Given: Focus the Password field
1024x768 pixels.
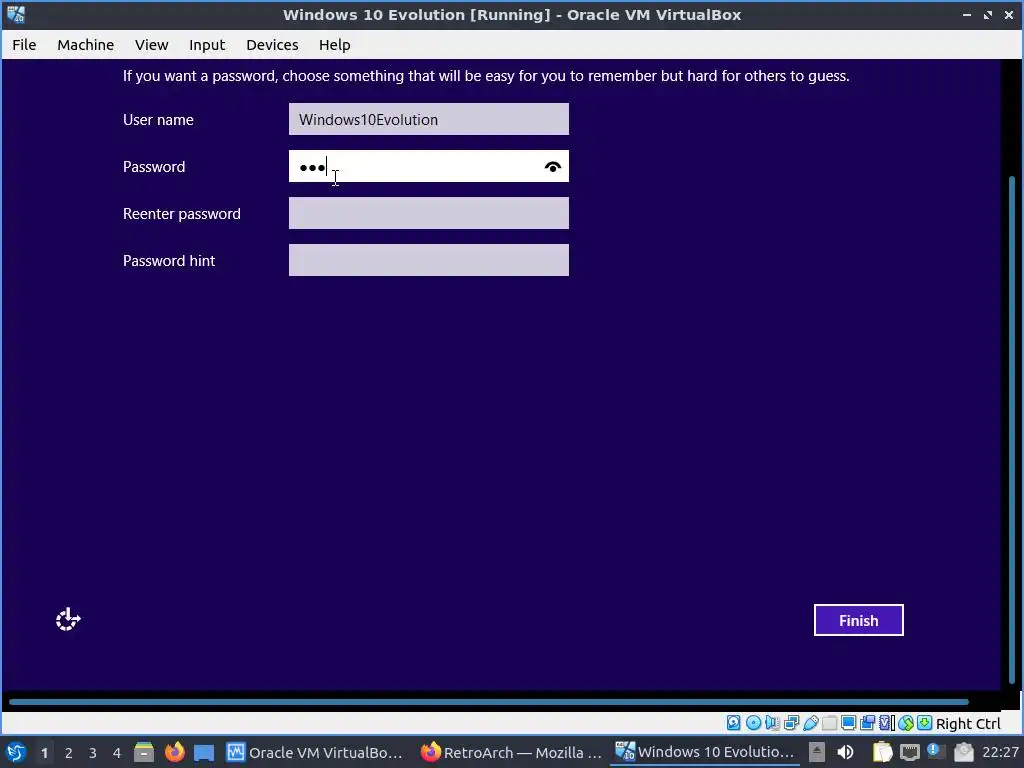Looking at the screenshot, I should pyautogui.click(x=428, y=166).
